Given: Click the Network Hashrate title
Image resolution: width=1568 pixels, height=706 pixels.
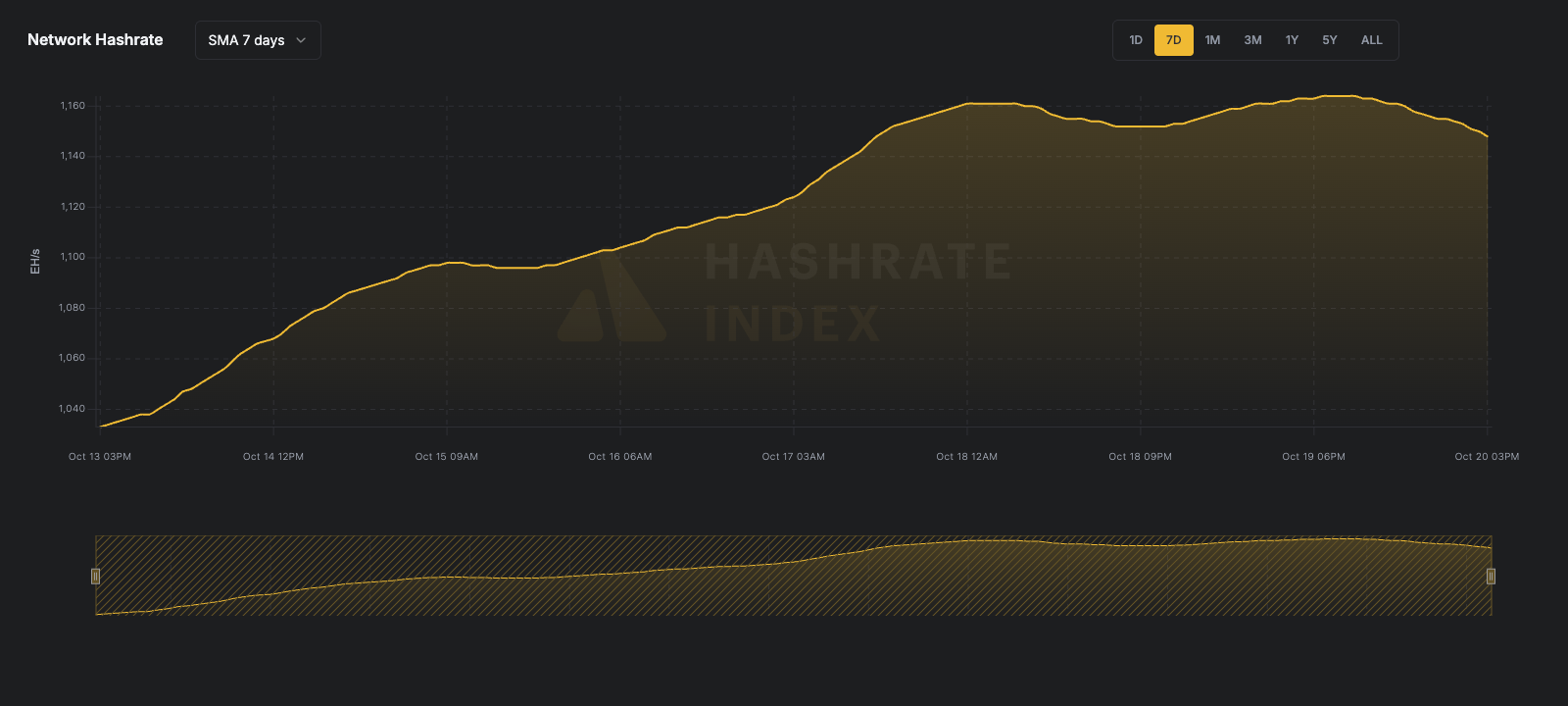Looking at the screenshot, I should click(95, 40).
